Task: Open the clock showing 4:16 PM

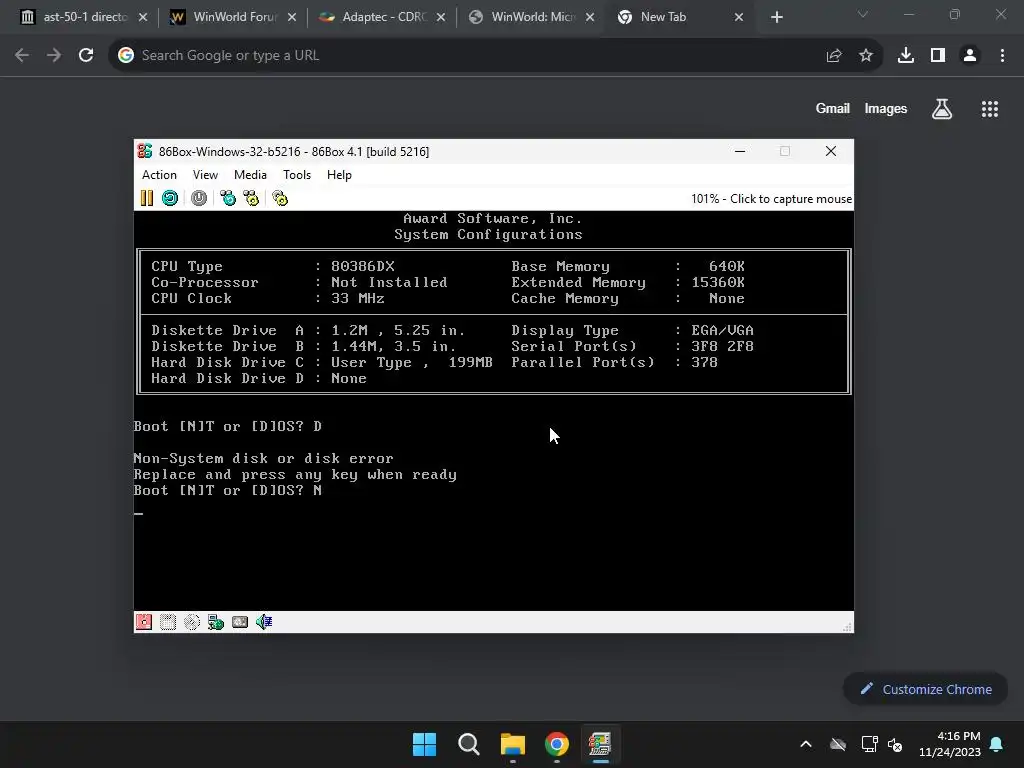Action: (950, 744)
